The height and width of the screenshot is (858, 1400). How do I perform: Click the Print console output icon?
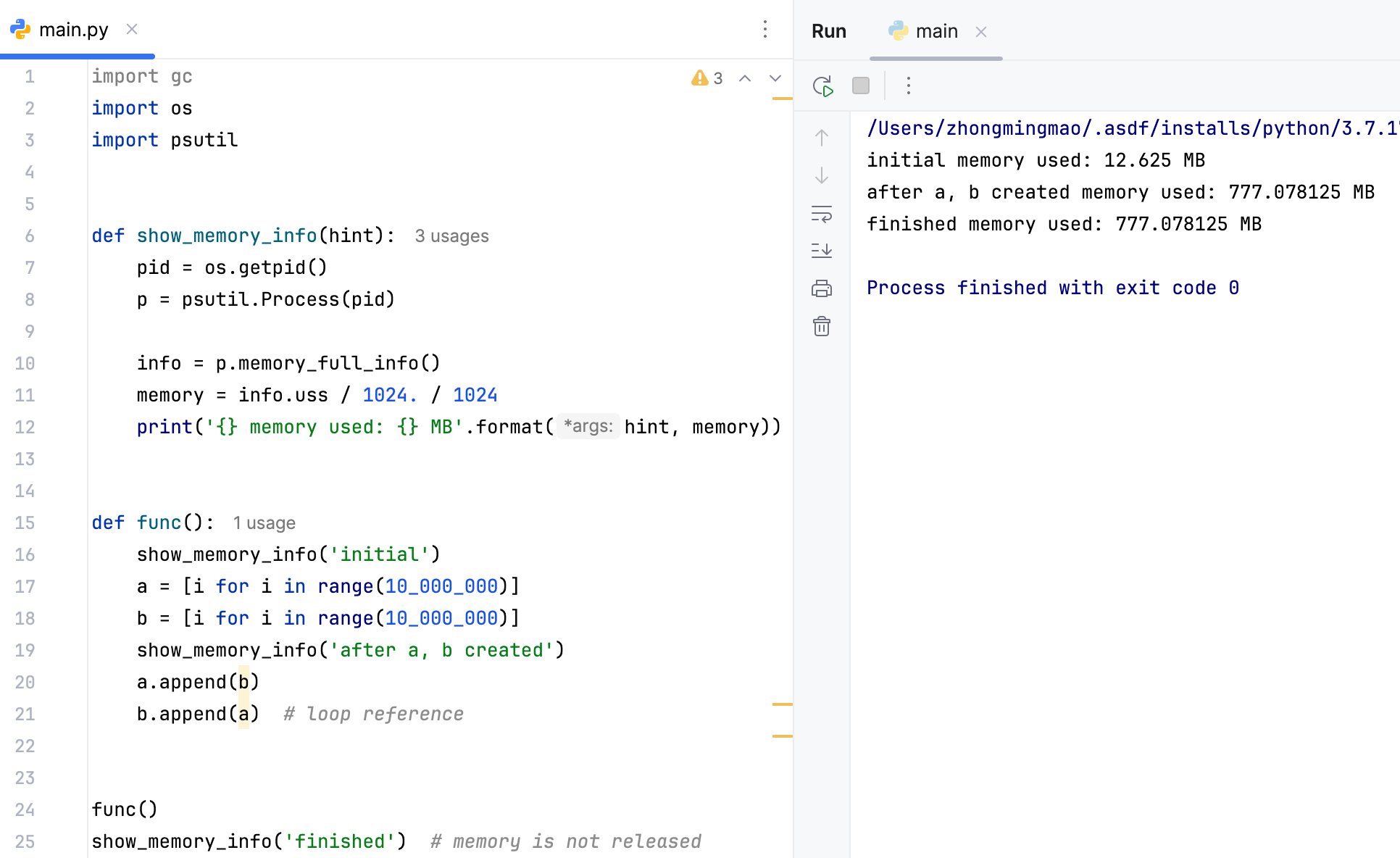click(822, 288)
